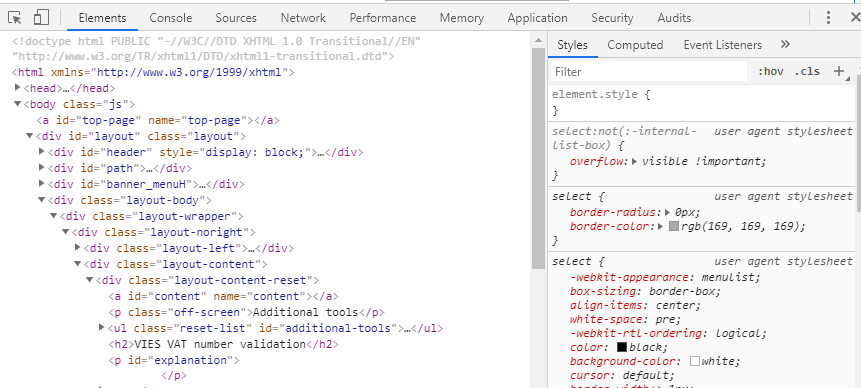Open the Performance tab
Screen dimensions: 861x388
pyautogui.click(x=383, y=18)
